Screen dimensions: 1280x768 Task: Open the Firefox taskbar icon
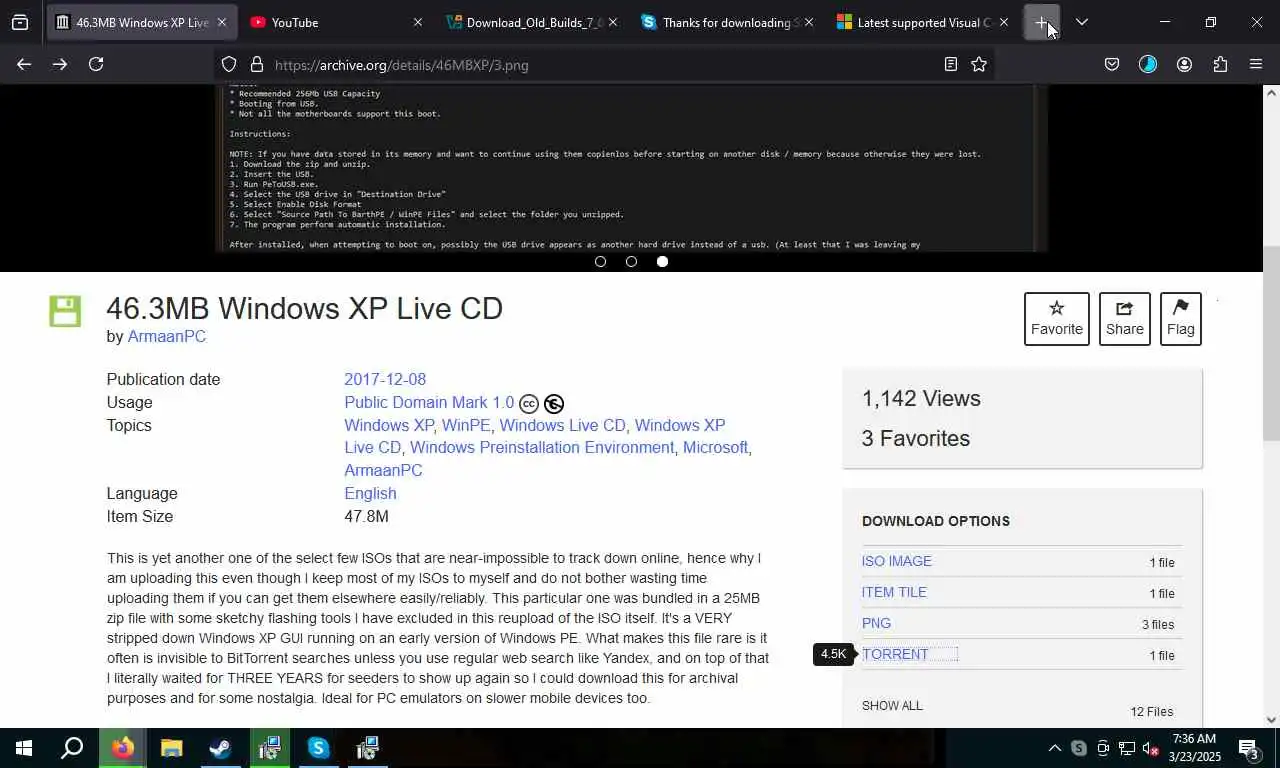coord(123,748)
